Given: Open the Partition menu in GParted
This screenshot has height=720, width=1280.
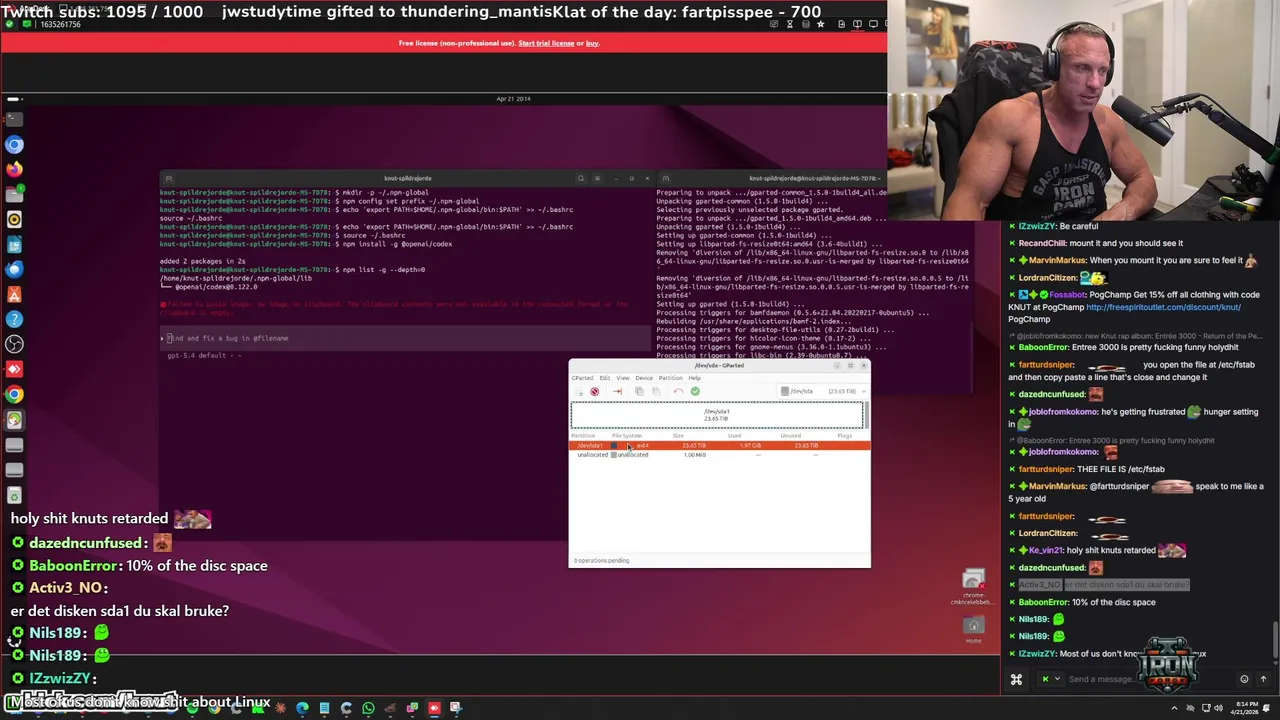Looking at the screenshot, I should click(x=671, y=378).
